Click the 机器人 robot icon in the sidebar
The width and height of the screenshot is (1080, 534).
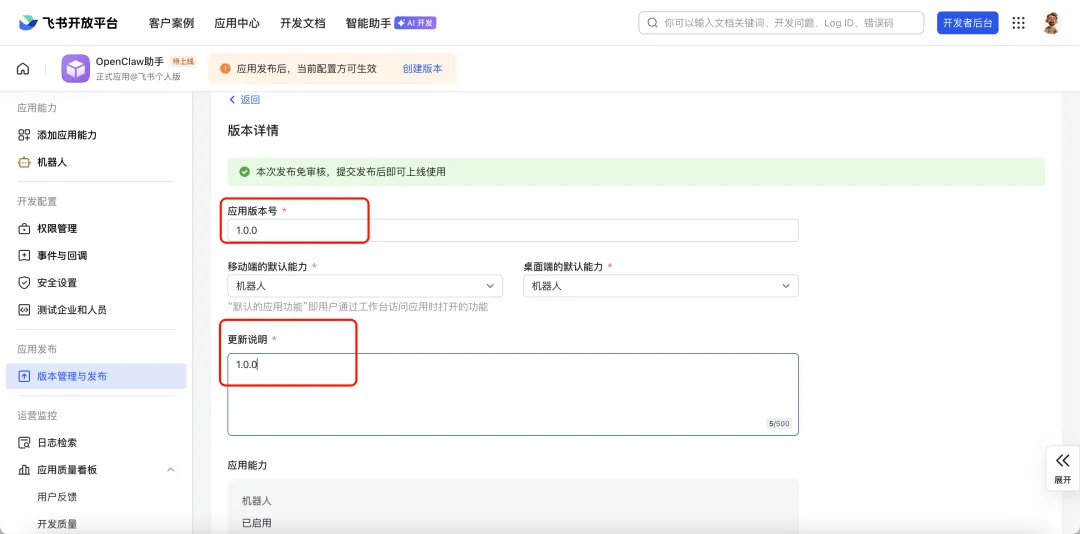pyautogui.click(x=24, y=163)
